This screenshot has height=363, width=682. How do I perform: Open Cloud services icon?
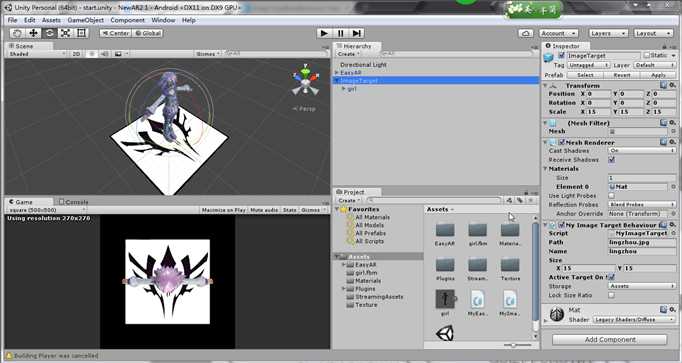[525, 33]
